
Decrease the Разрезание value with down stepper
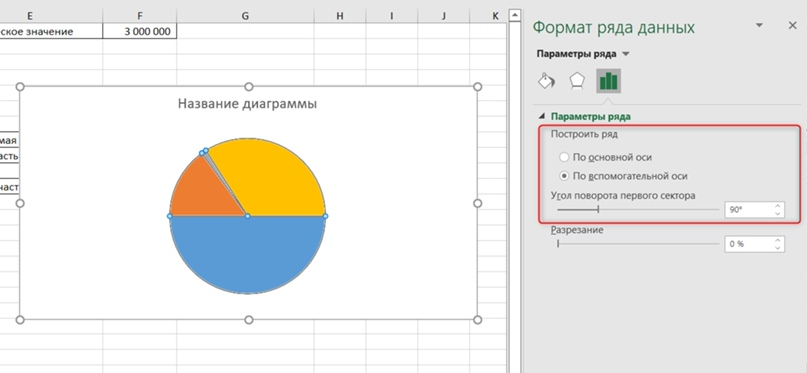[777, 248]
